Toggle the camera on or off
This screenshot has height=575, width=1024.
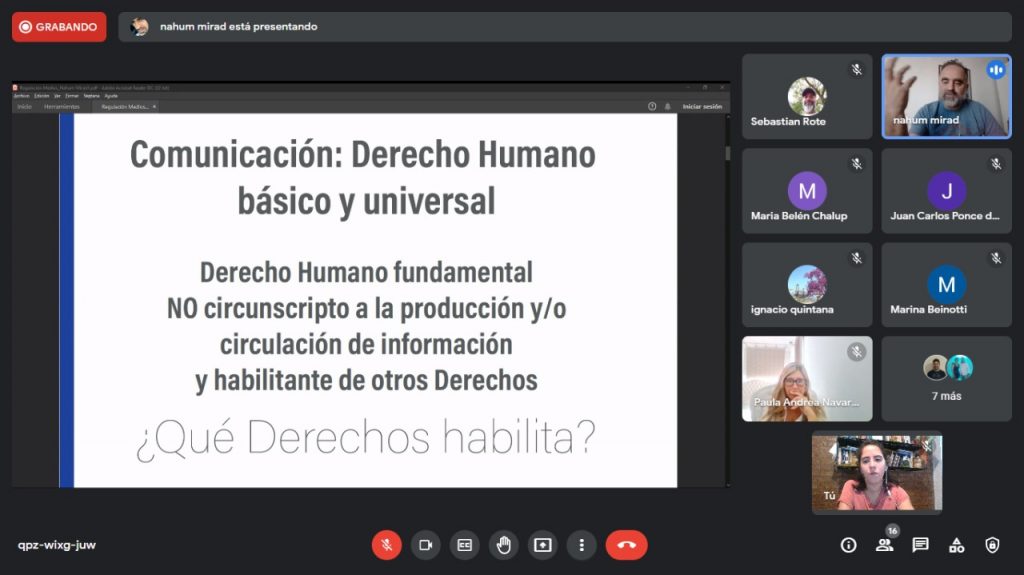pyautogui.click(x=425, y=545)
